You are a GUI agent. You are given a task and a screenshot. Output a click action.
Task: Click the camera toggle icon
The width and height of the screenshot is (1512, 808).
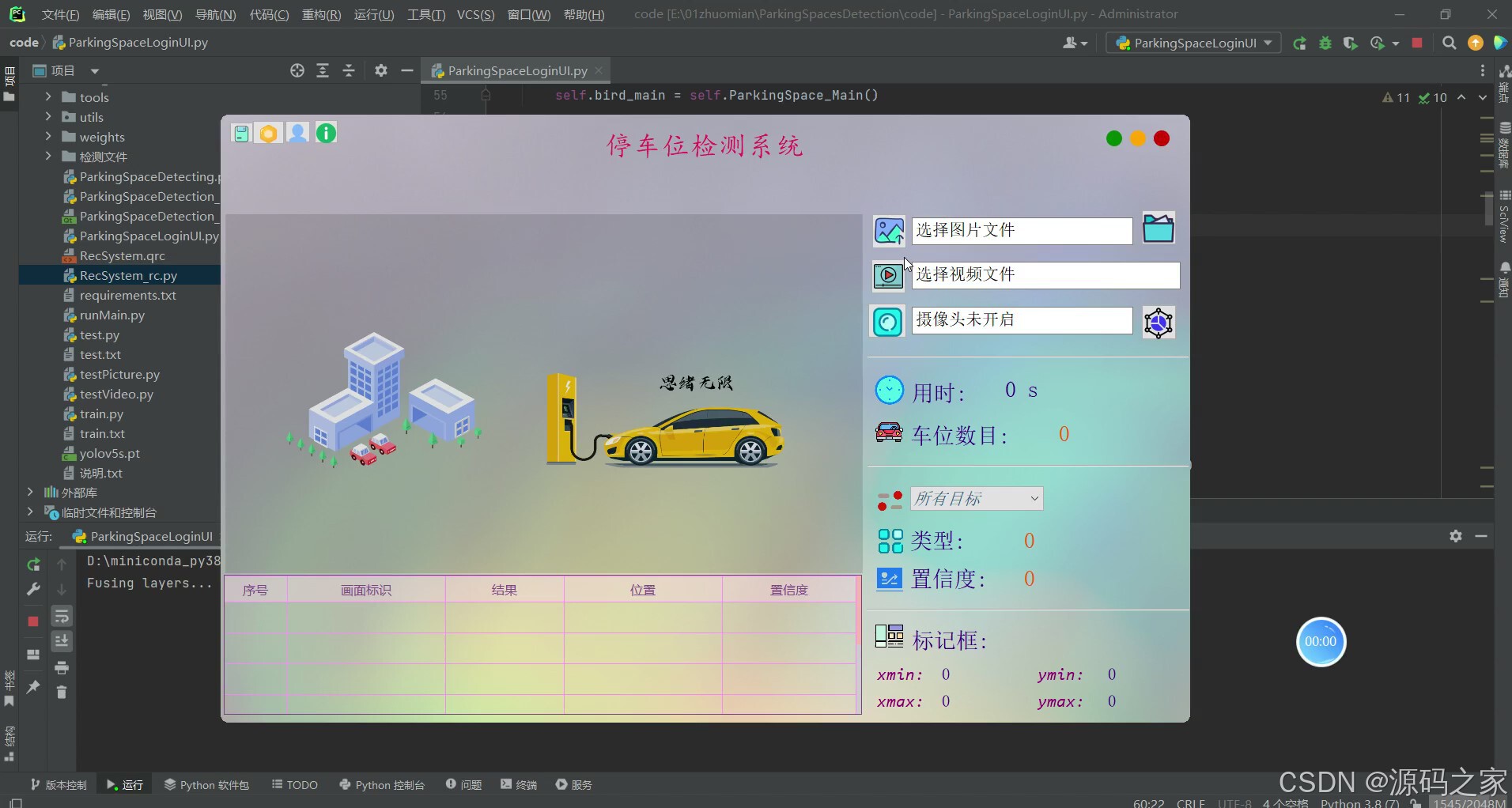pos(888,322)
